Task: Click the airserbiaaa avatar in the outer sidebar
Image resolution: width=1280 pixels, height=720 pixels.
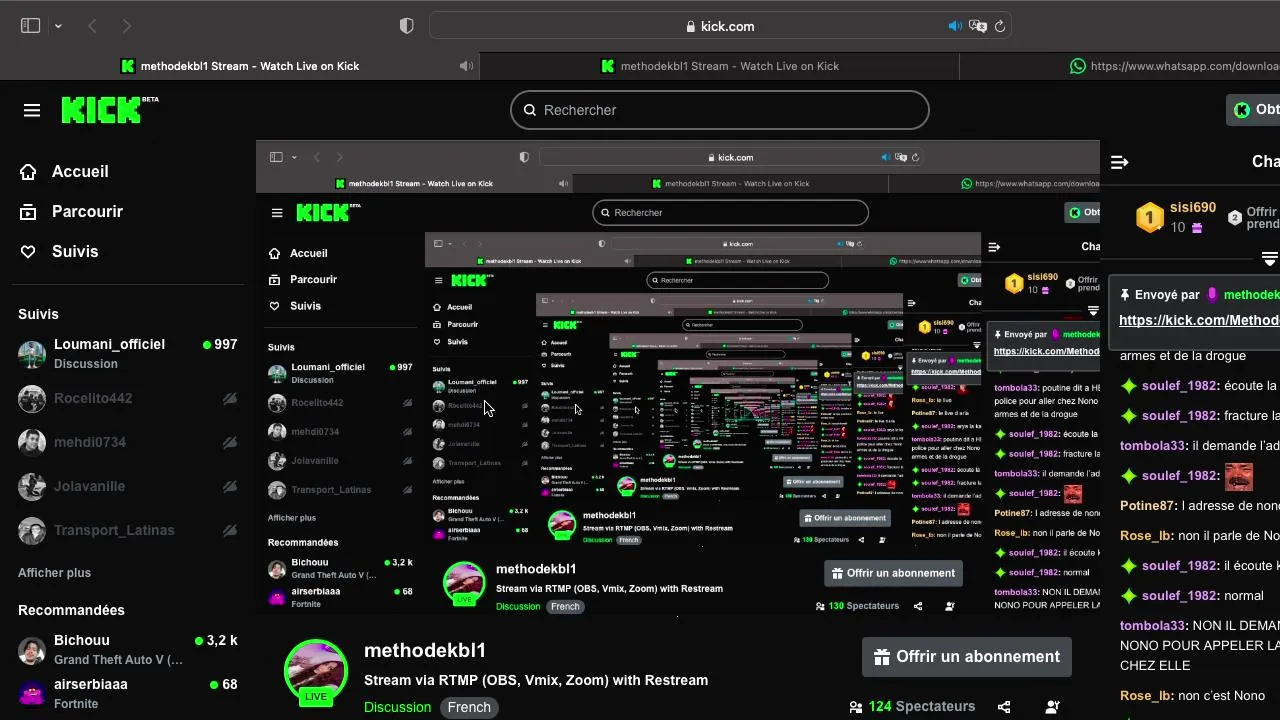Action: click(x=32, y=694)
